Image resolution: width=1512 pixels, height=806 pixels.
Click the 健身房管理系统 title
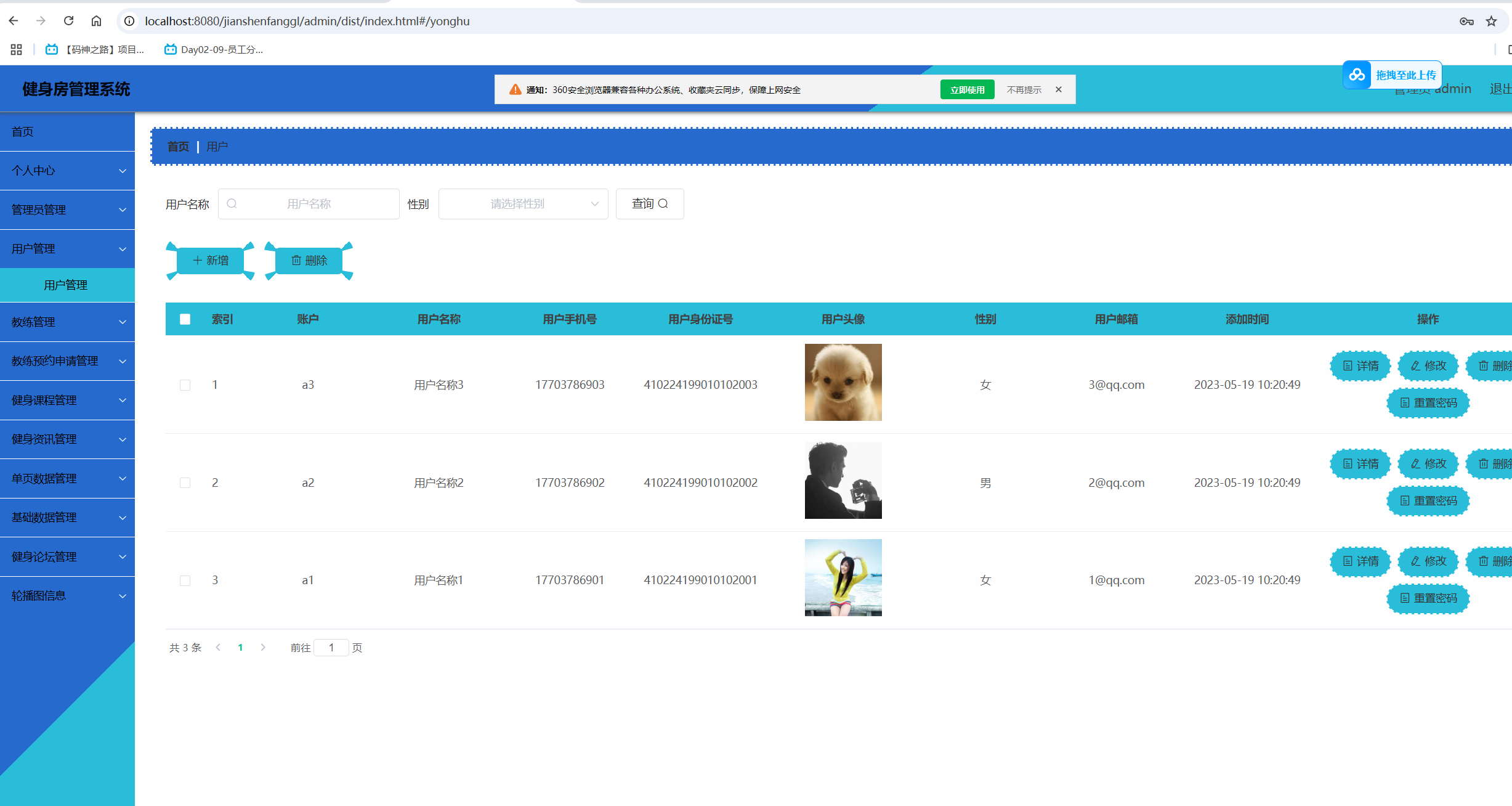76,89
